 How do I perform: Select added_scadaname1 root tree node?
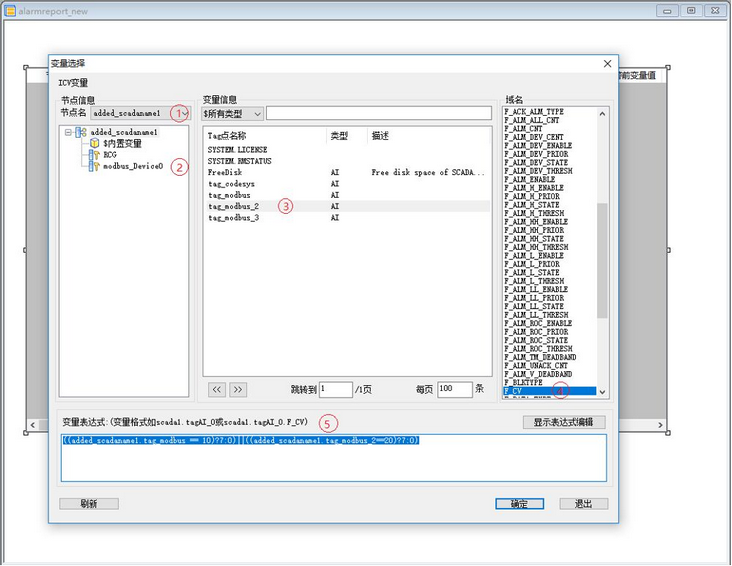124,132
